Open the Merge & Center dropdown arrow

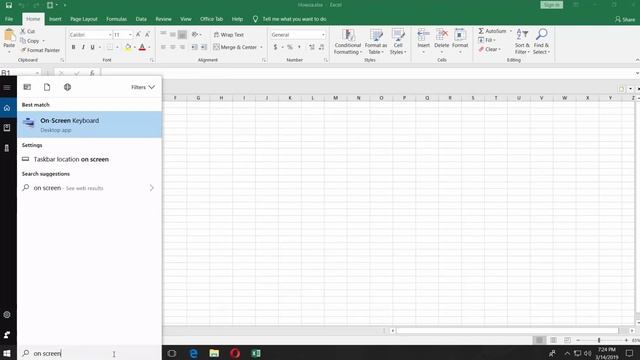[261, 47]
